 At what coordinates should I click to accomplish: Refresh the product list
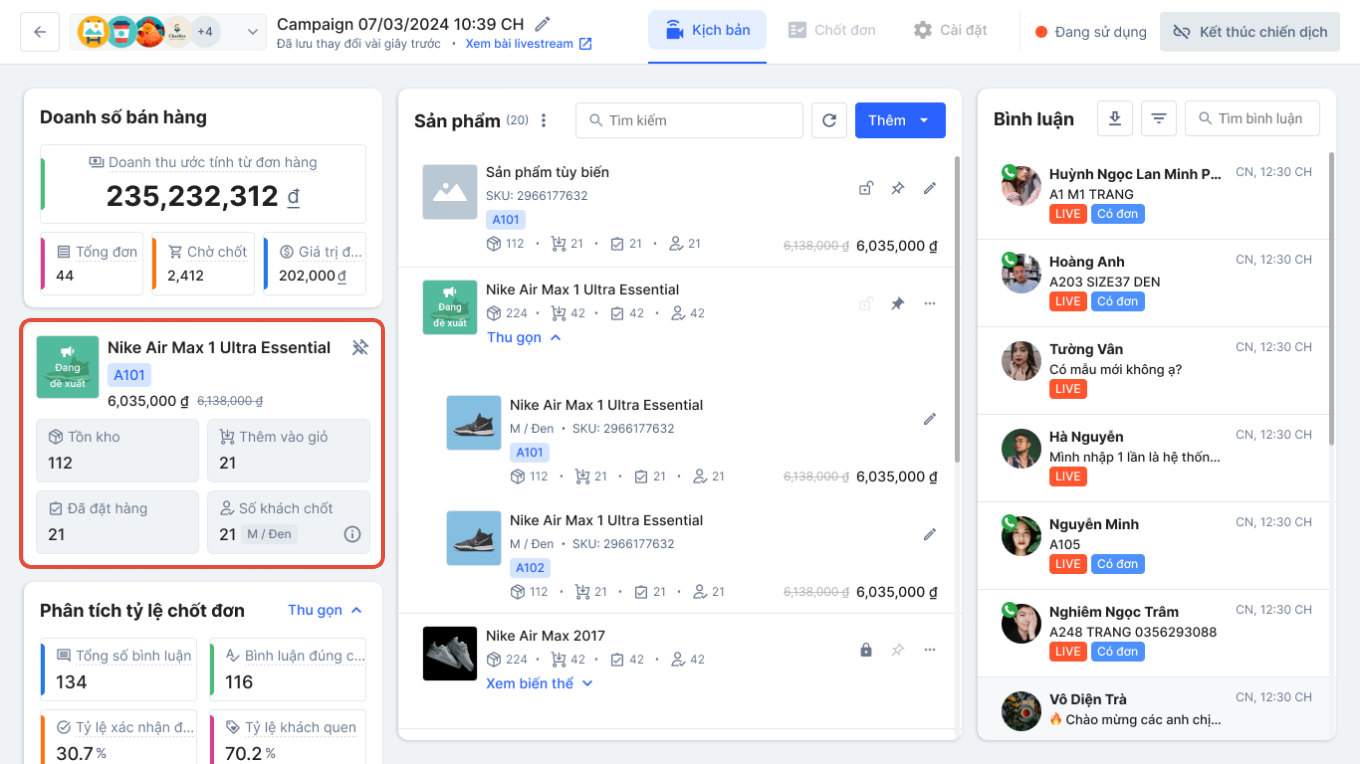(829, 121)
